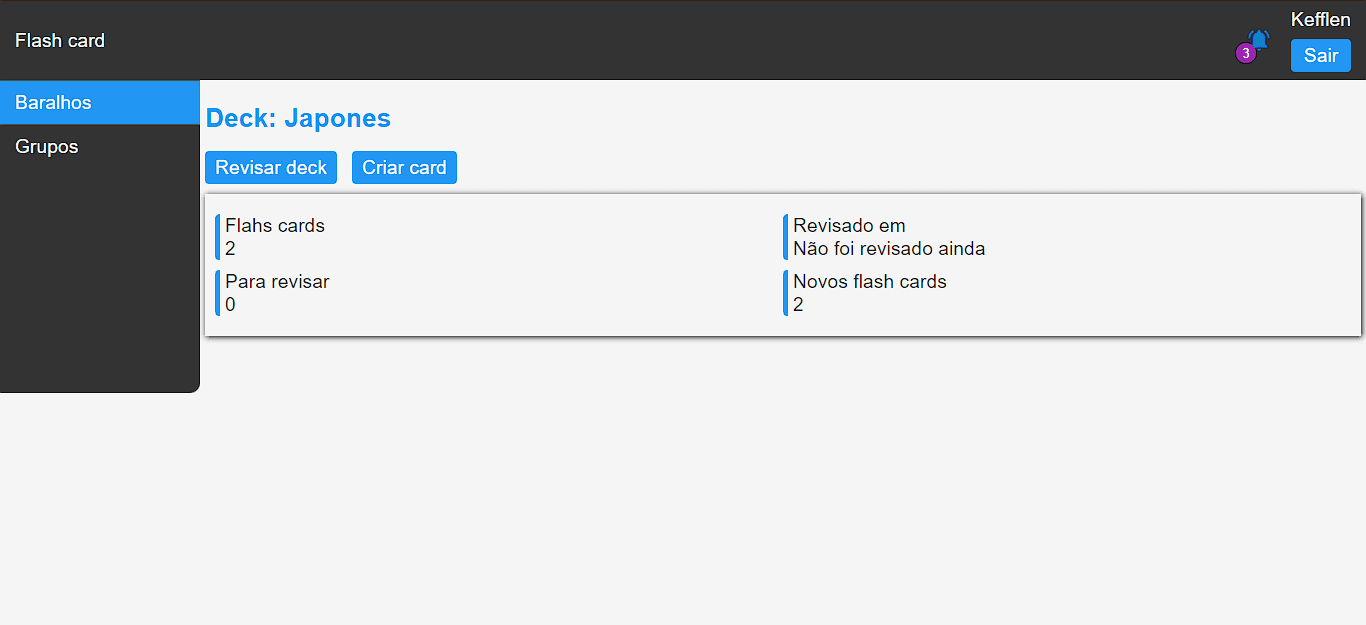Open Grupos in the sidebar
The width and height of the screenshot is (1366, 625).
[47, 147]
